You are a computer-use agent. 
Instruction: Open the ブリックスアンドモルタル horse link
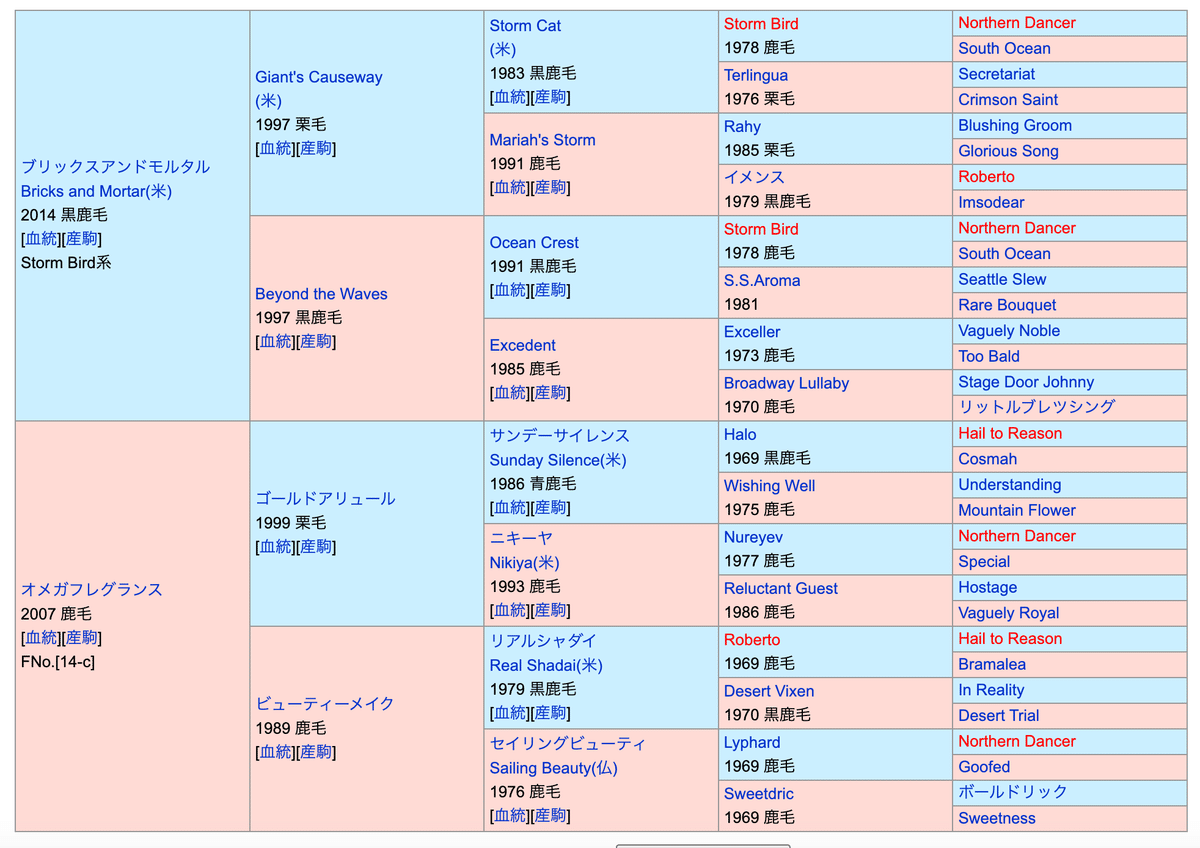[115, 167]
